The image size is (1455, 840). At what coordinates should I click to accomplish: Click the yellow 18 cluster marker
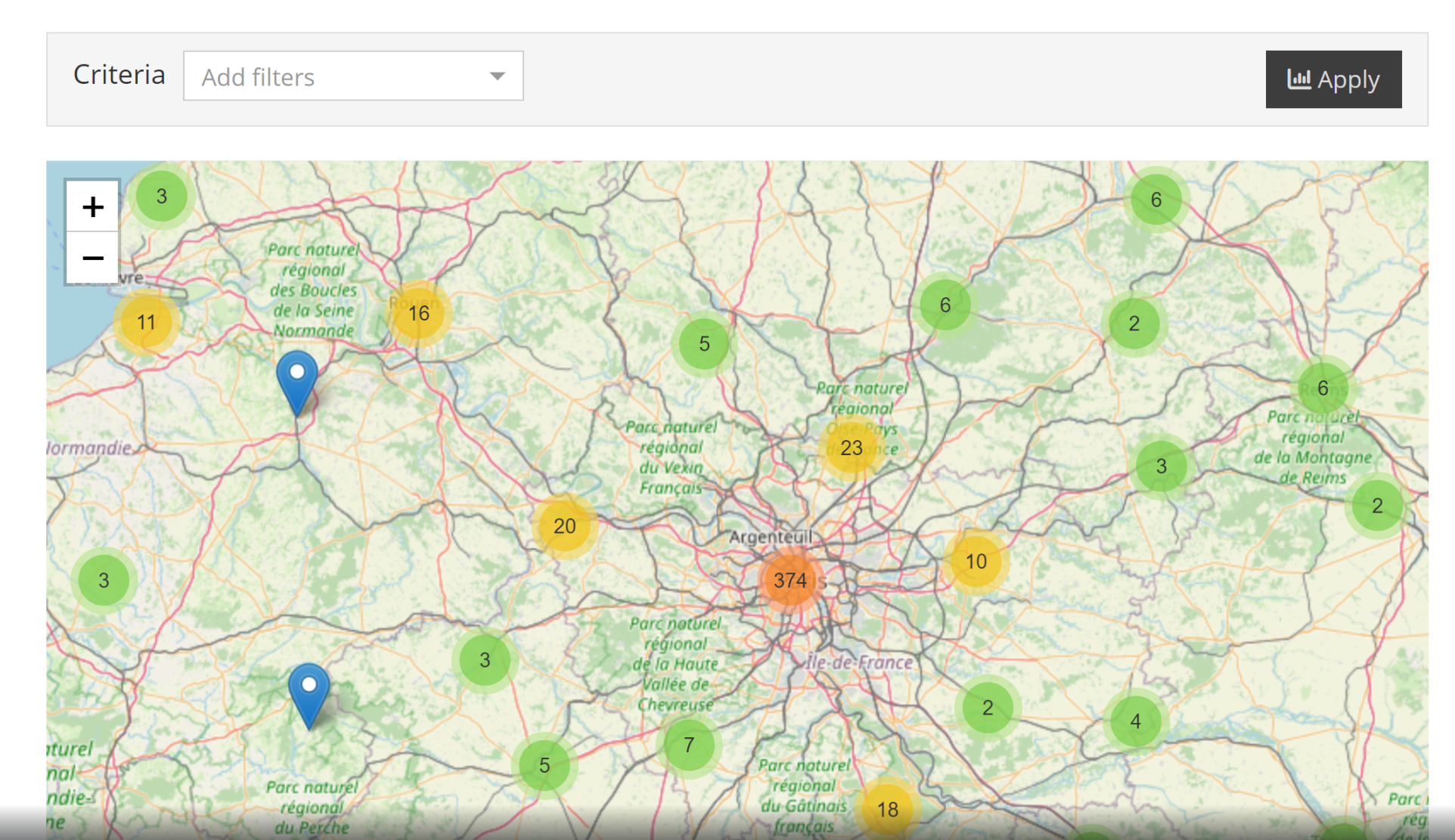pos(887,809)
